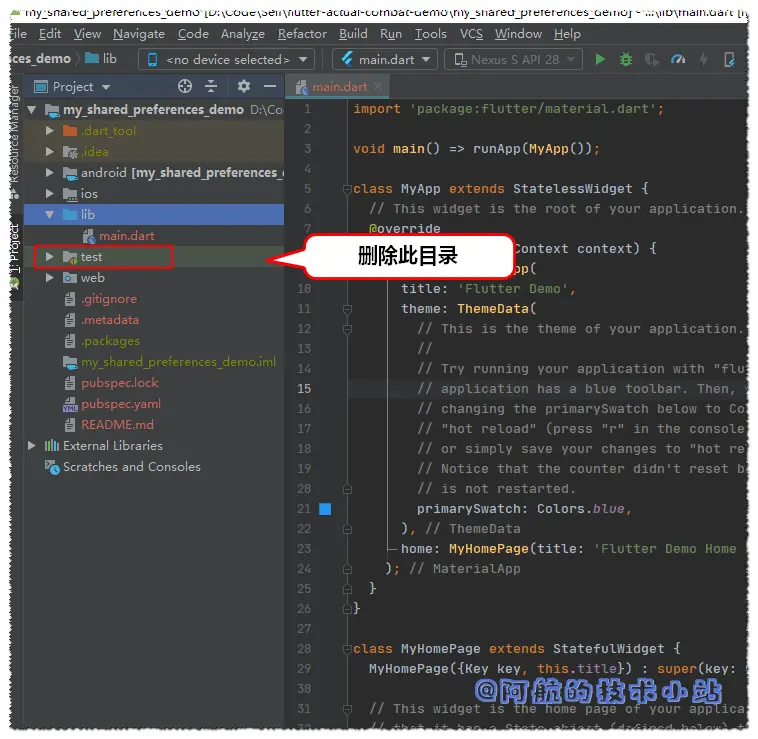
Task: Fold the MyHomePage class at line 28
Action: pyautogui.click(x=347, y=649)
